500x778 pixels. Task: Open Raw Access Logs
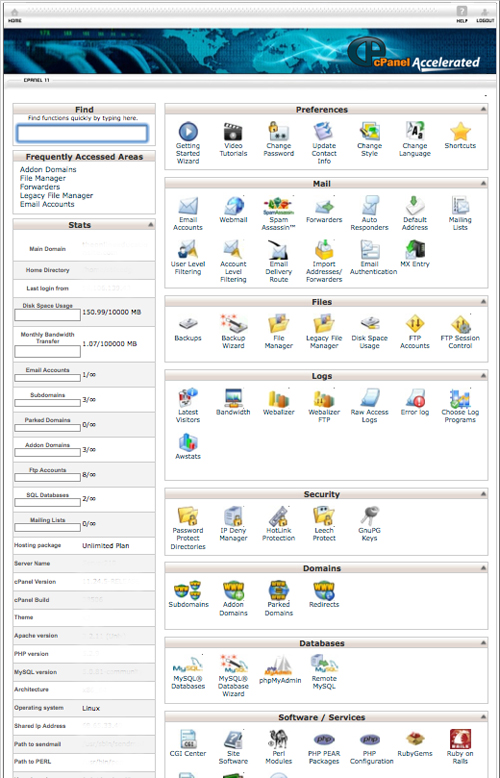coord(370,398)
